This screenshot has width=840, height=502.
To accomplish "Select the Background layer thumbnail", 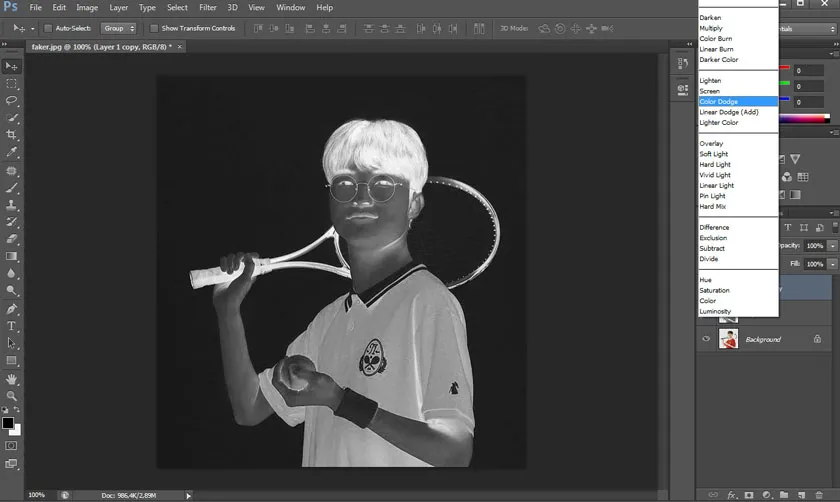I will (x=728, y=339).
